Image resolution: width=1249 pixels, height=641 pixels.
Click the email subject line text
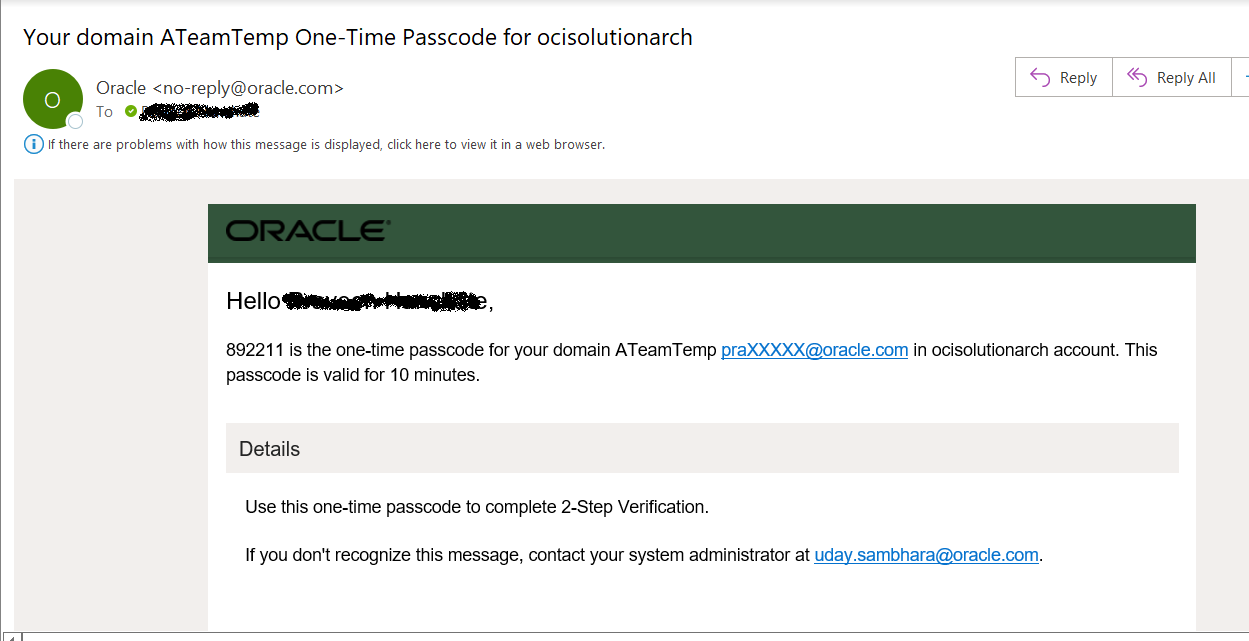(358, 38)
